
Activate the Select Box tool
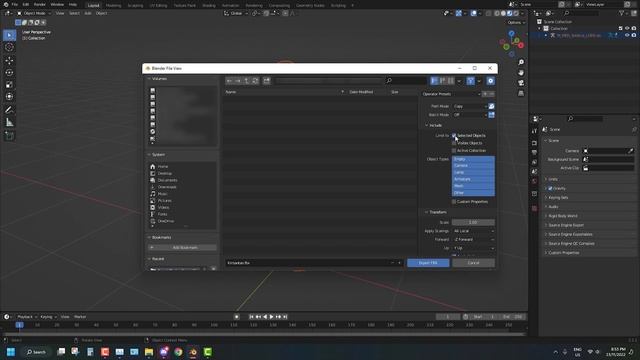coord(9,35)
